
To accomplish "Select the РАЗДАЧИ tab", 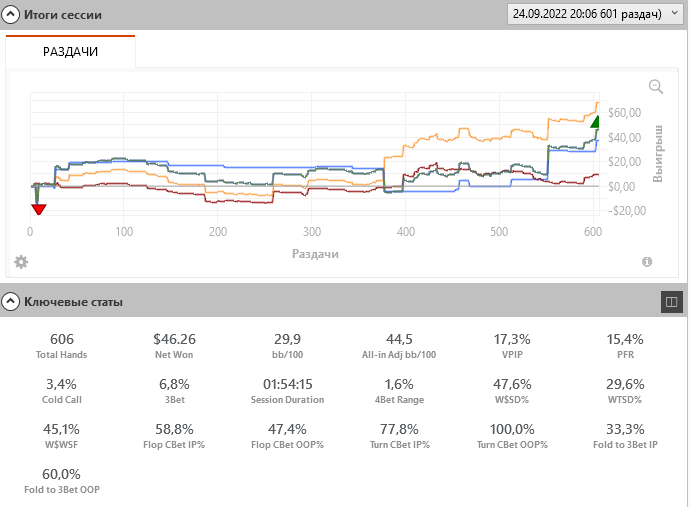I will pyautogui.click(x=70, y=51).
